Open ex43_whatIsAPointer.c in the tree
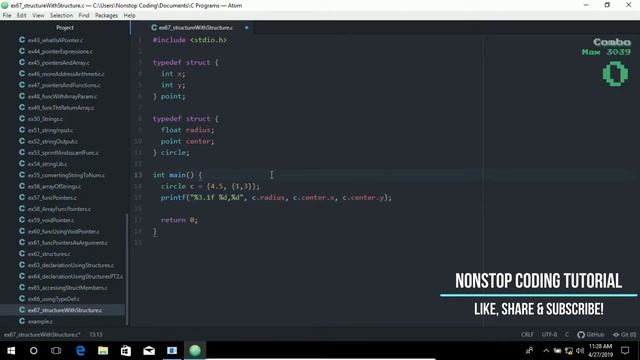This screenshot has width=640, height=360. tap(56, 40)
